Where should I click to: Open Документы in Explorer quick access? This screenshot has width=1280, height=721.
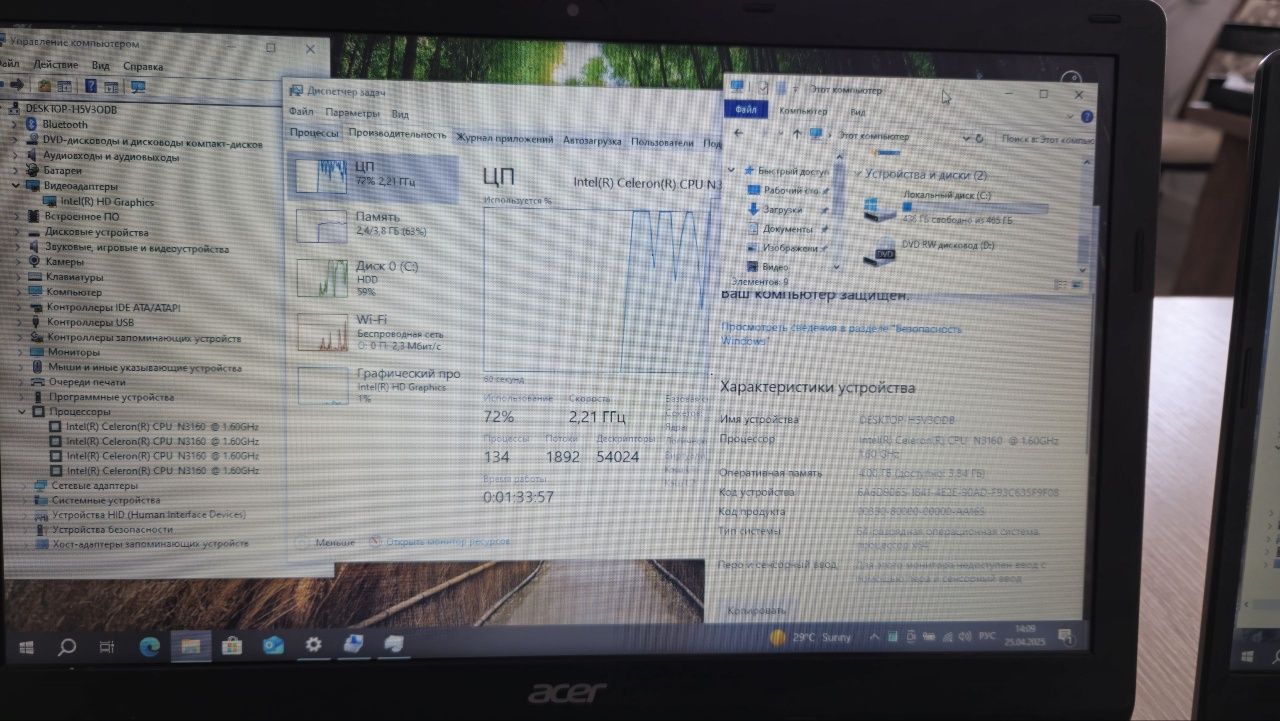click(x=788, y=229)
